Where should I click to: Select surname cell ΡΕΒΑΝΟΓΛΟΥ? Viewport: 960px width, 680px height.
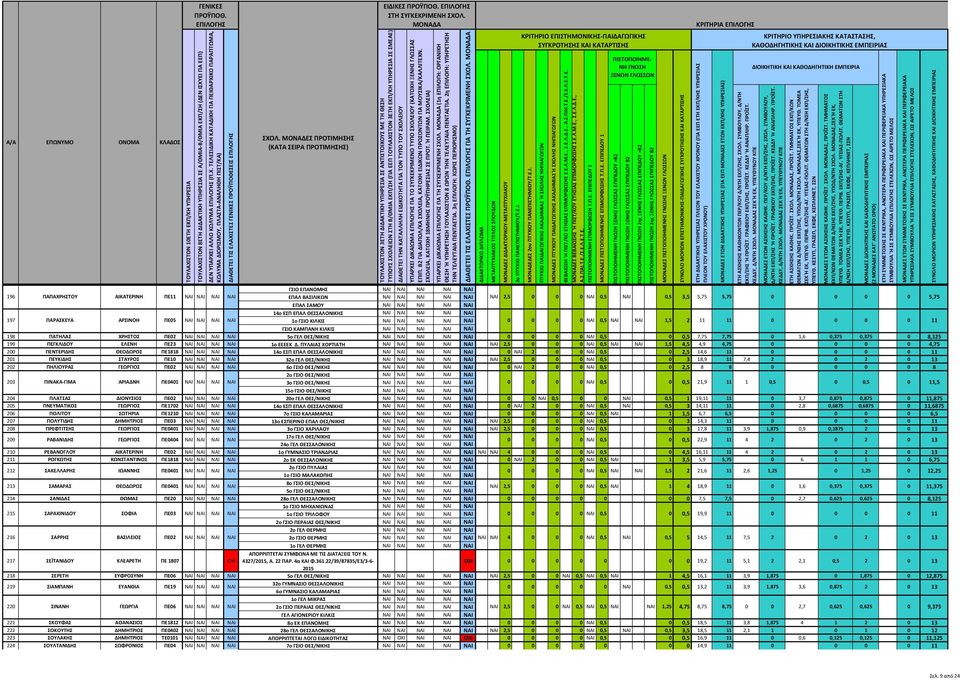click(x=59, y=451)
